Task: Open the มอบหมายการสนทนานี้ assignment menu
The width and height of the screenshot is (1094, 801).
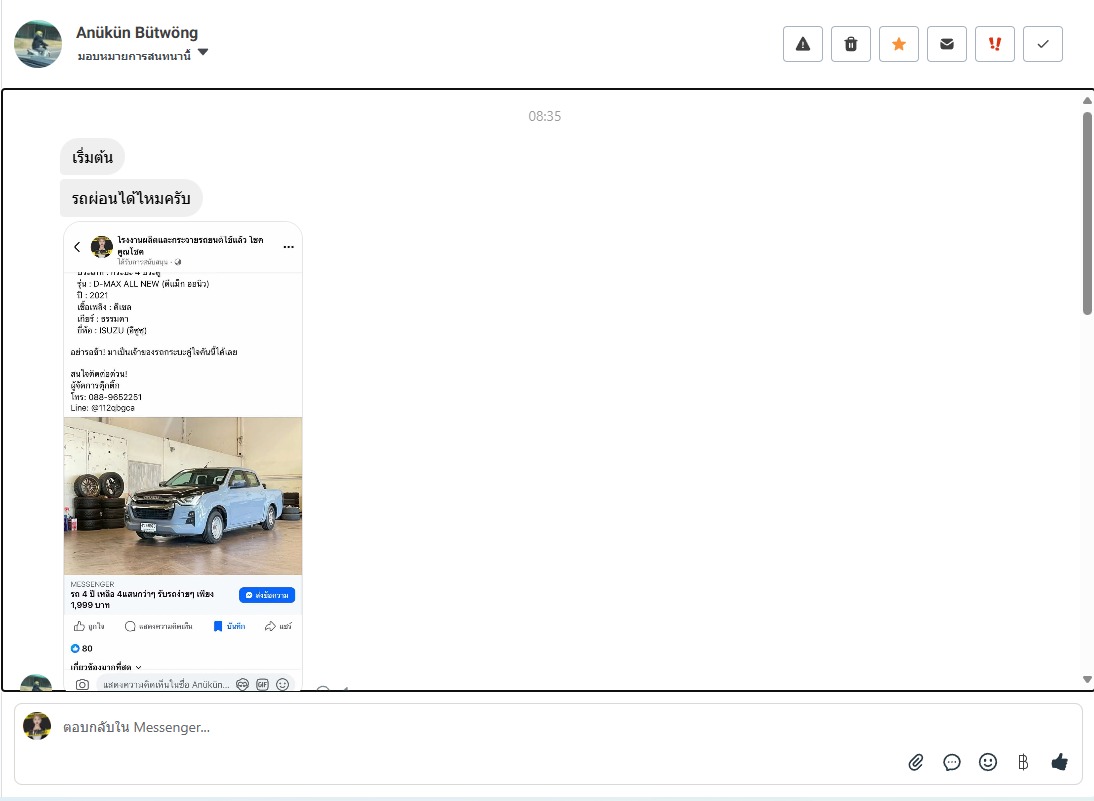Action: click(x=134, y=55)
